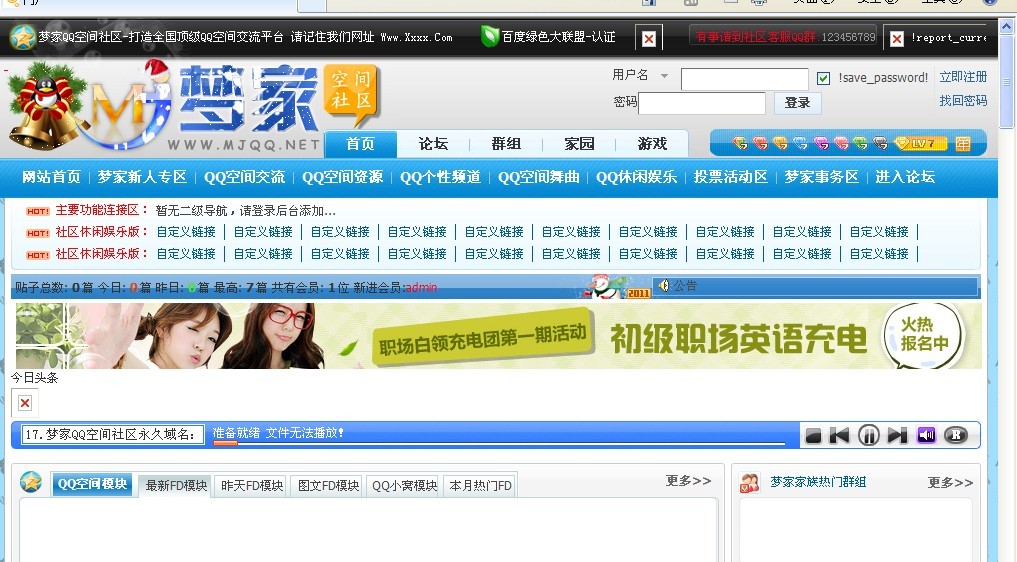
Task: Open the 群组 main tab
Action: [506, 143]
